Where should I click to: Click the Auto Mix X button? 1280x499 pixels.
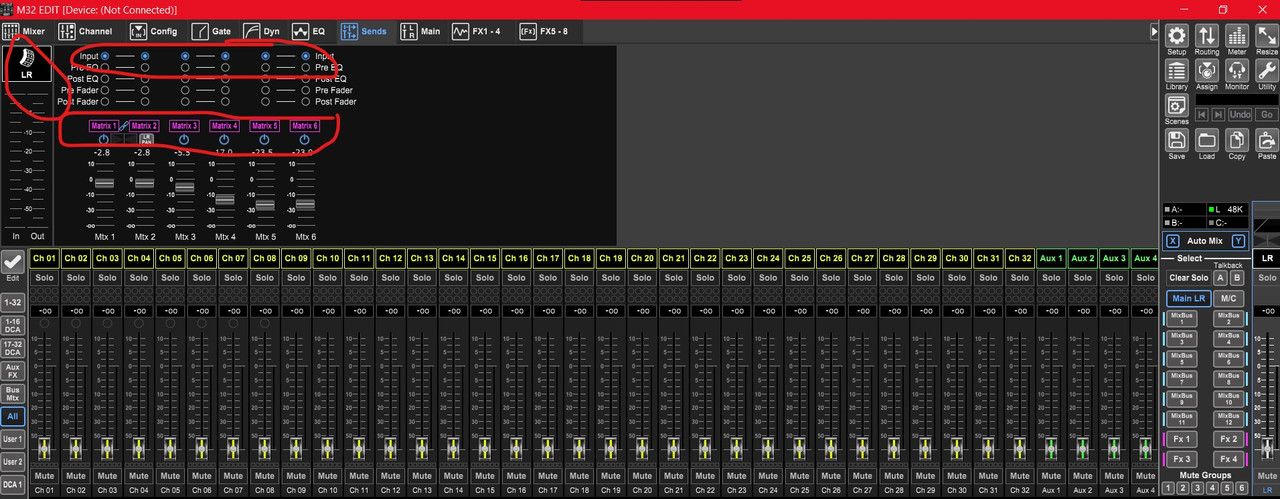pos(1173,241)
